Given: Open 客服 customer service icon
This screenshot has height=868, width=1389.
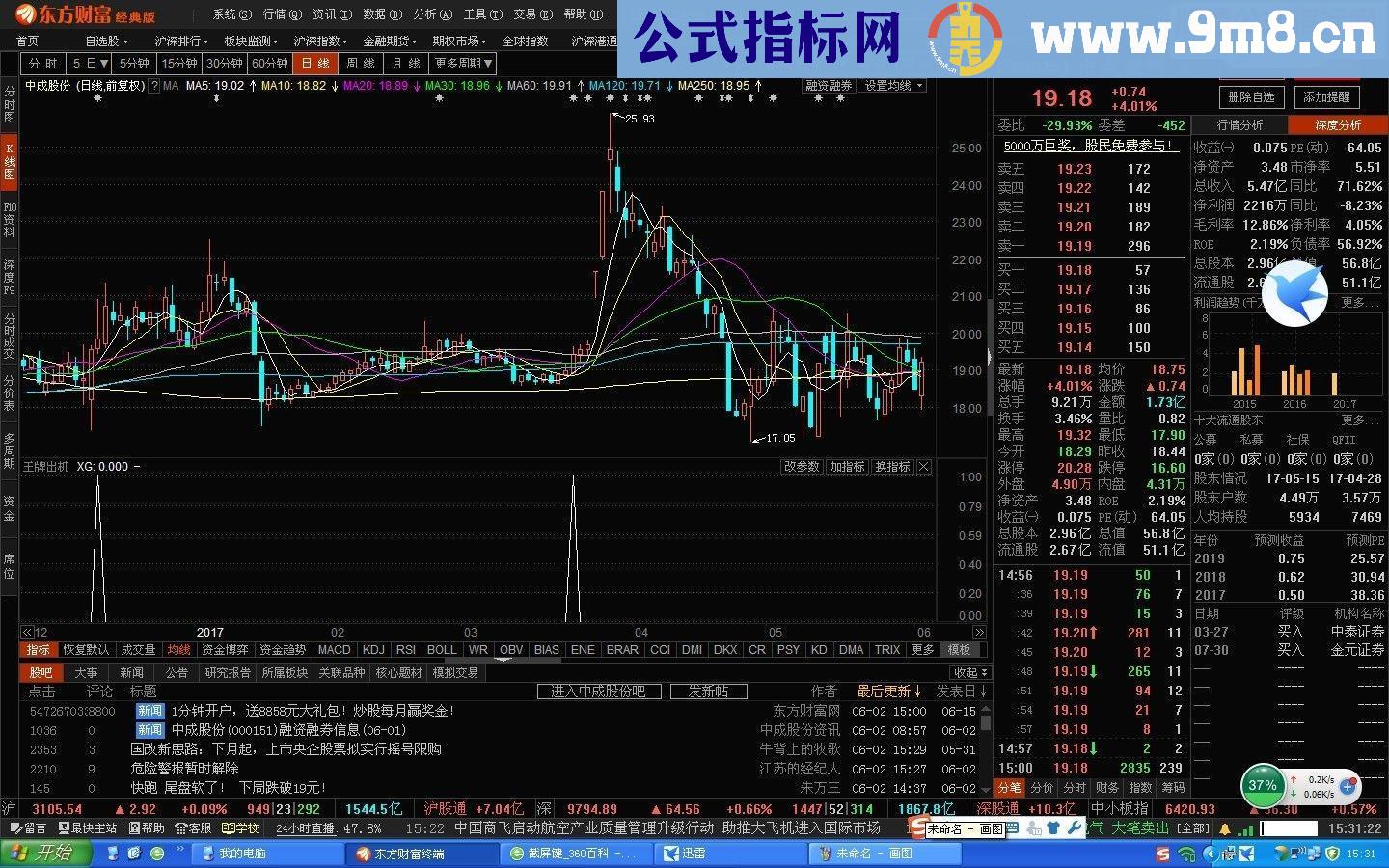Looking at the screenshot, I should 193,828.
